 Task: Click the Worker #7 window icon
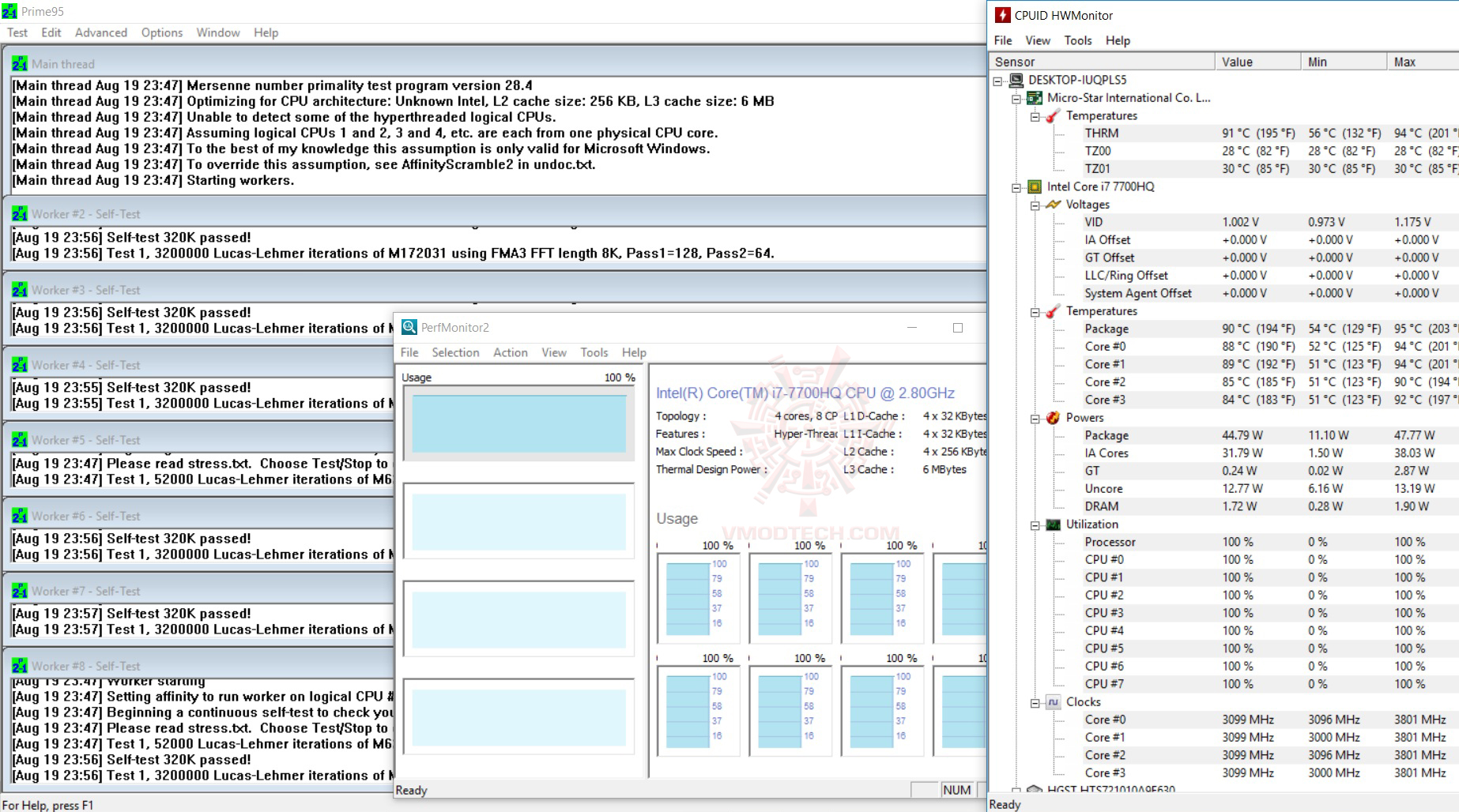[20, 591]
